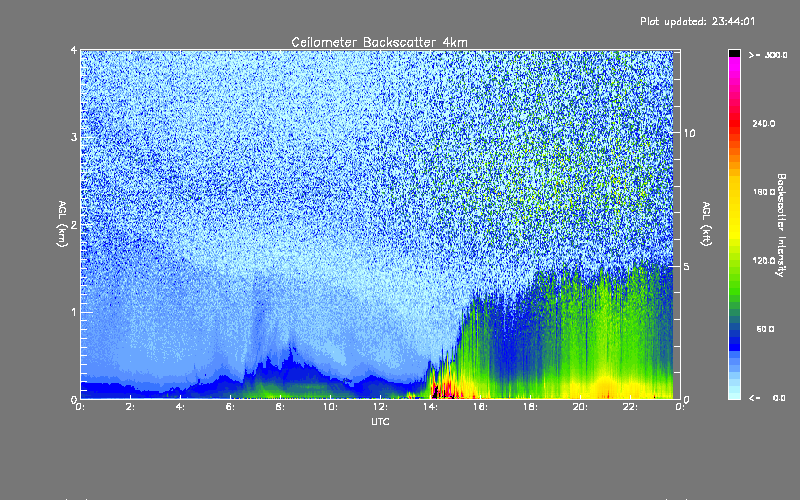Image resolution: width=800 pixels, height=500 pixels.
Task: Click the '4' km tick on left axis
Action: click(74, 50)
